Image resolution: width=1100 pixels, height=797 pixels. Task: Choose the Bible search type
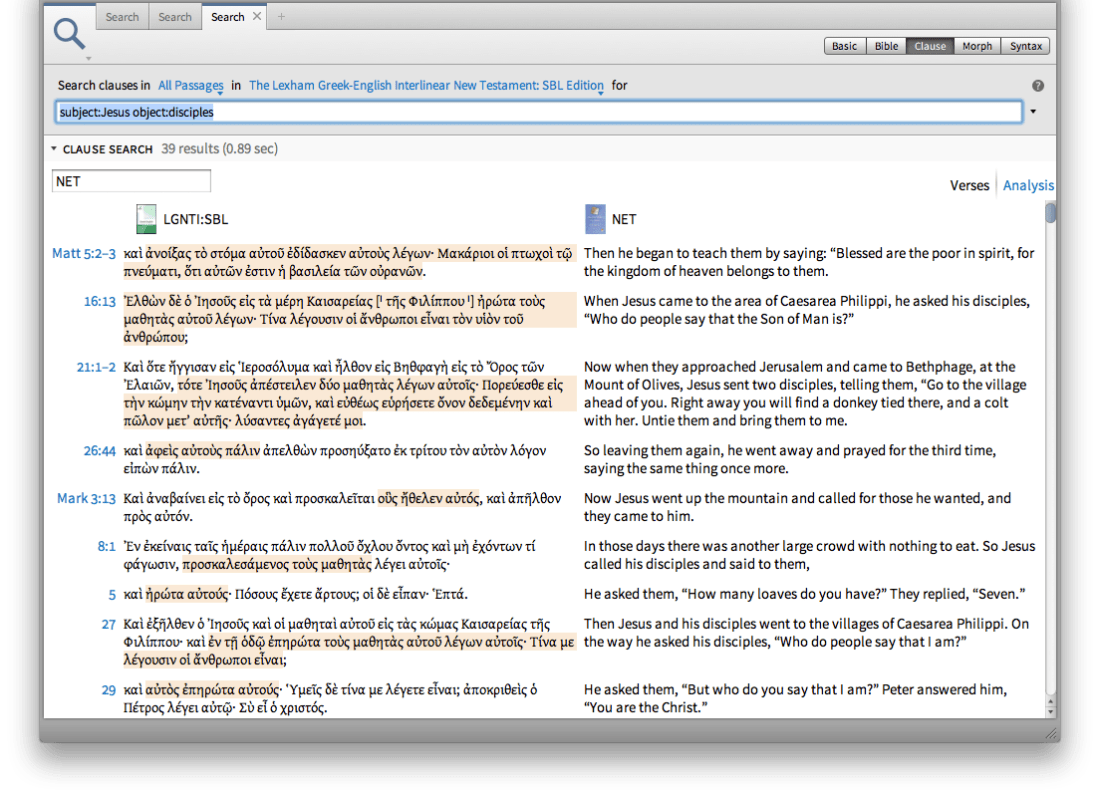886,46
